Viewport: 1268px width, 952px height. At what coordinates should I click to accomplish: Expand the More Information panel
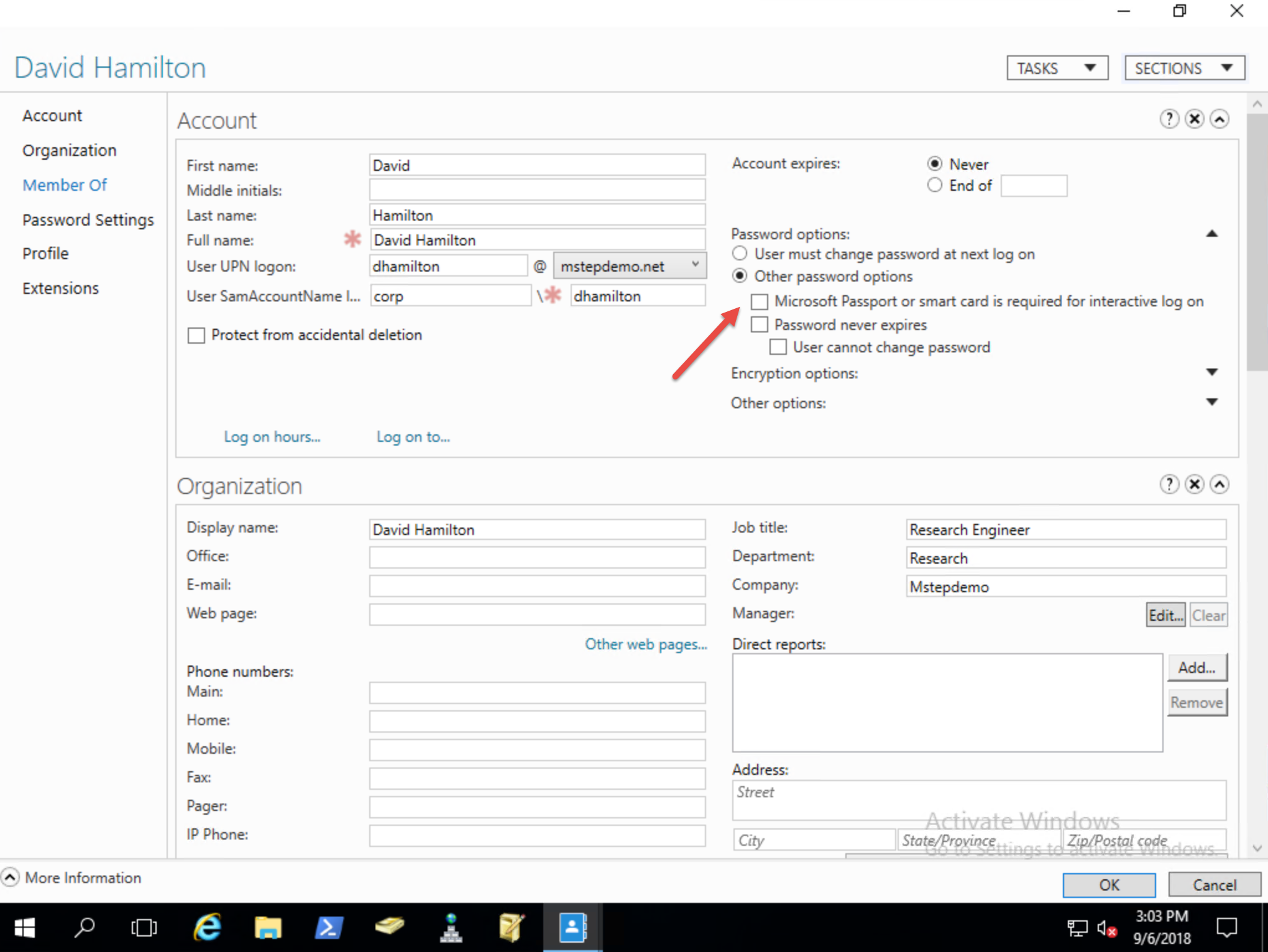11,877
